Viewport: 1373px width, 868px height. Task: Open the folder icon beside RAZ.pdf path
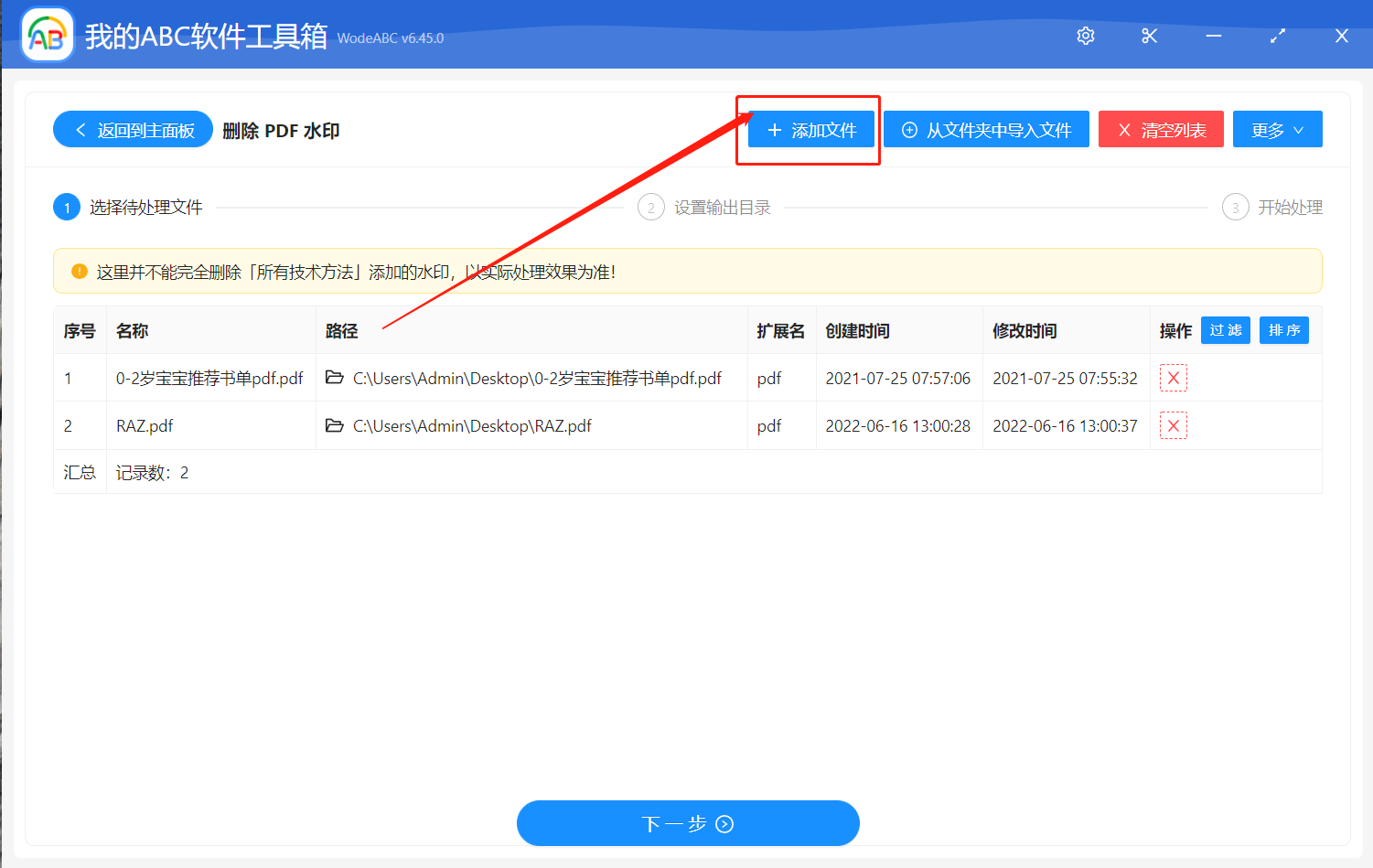[335, 425]
